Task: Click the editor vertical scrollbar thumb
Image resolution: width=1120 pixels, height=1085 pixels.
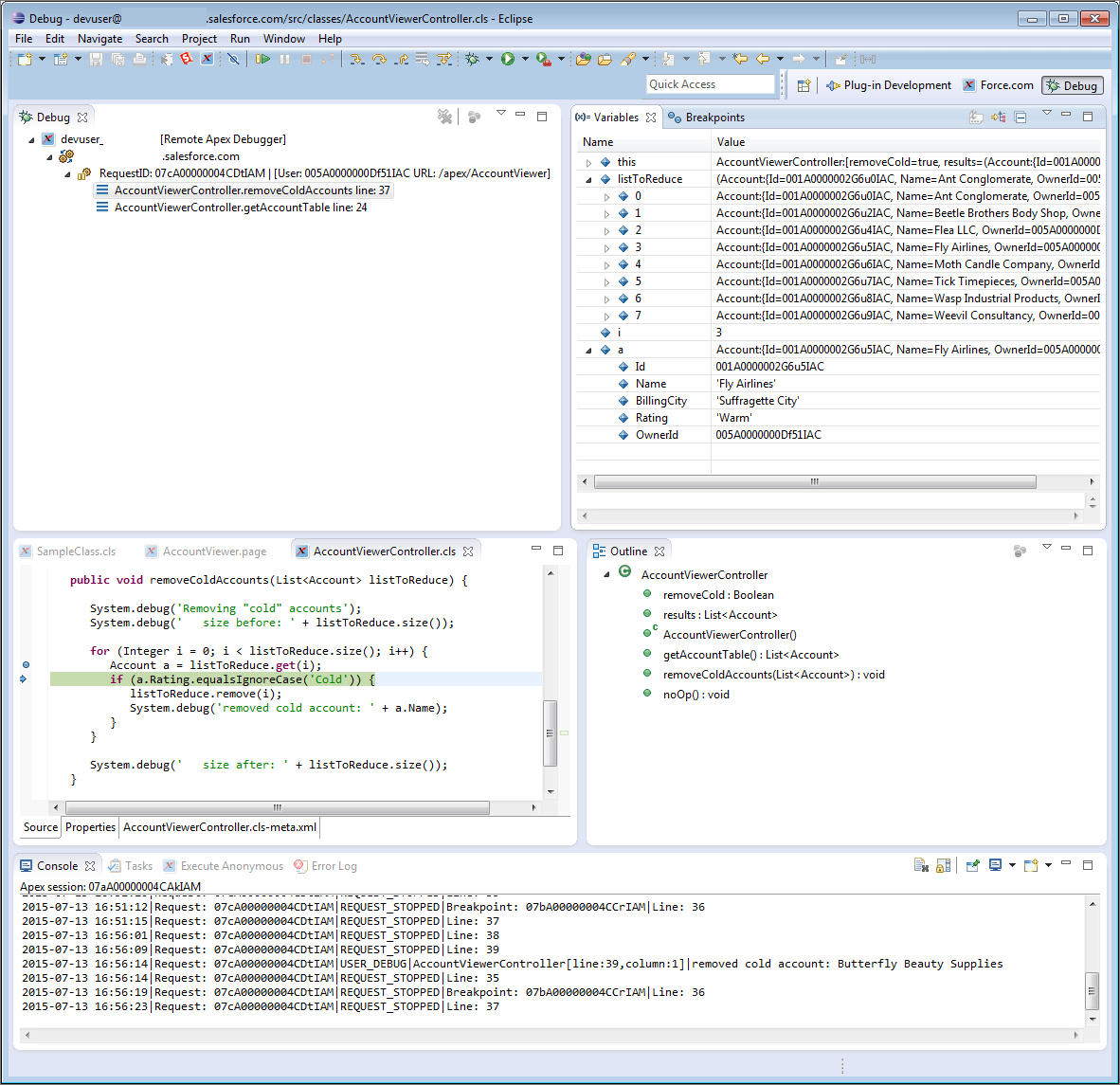Action: click(x=550, y=732)
